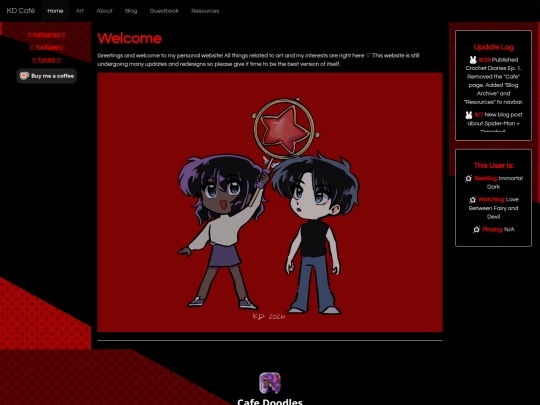
Task: Click the This User Is: heading
Action: coord(493,166)
